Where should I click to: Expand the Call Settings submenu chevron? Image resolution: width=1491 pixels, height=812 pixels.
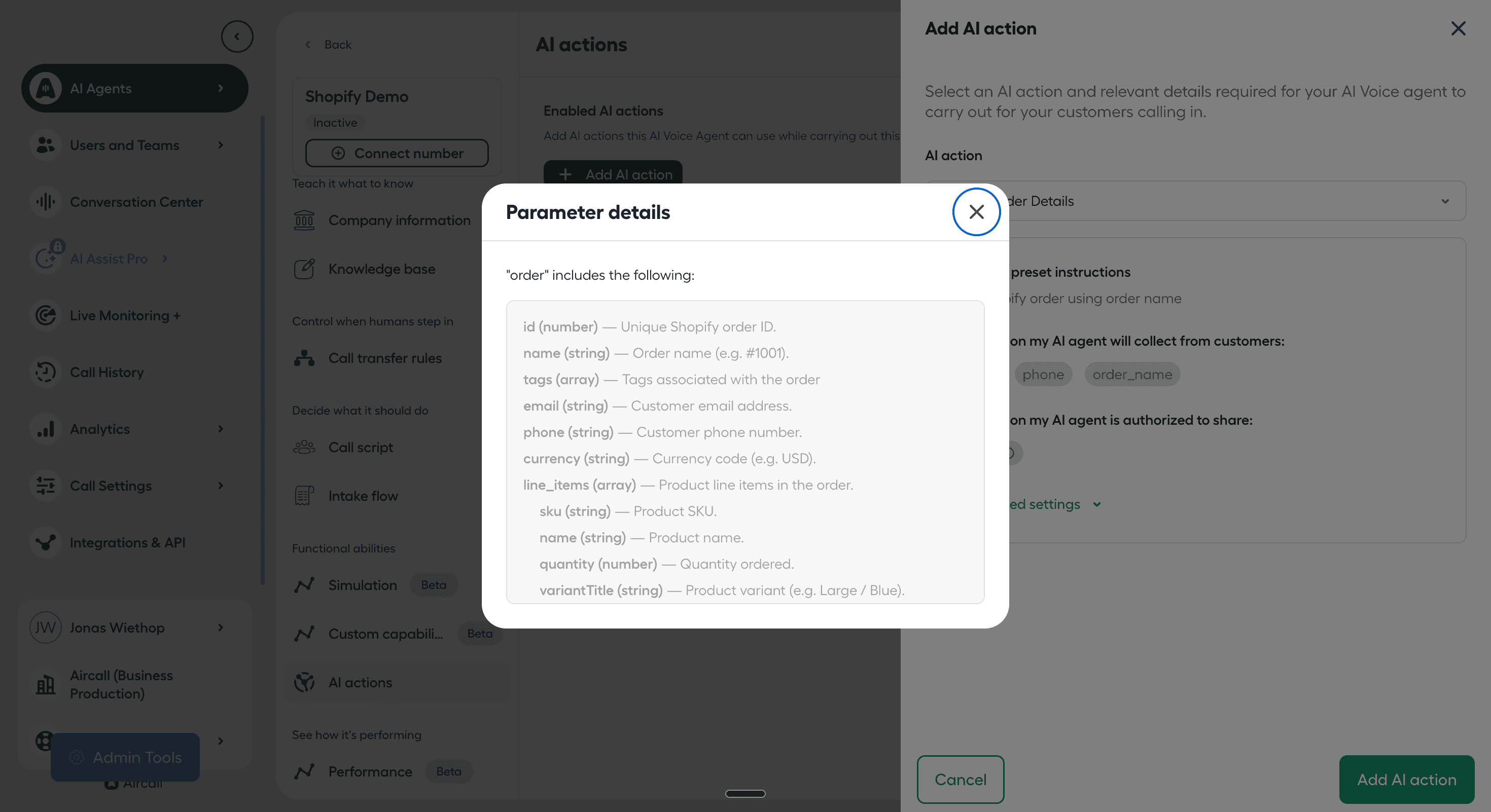(221, 485)
